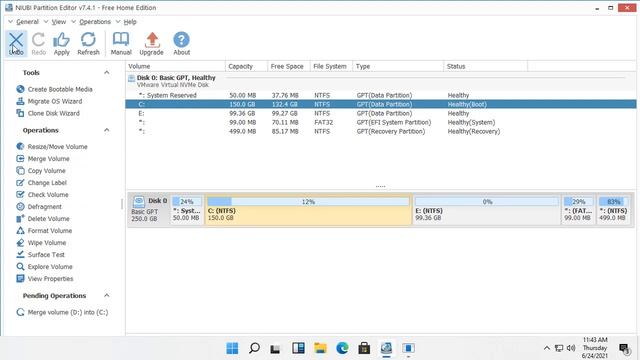Launch Microsoft Edge from taskbar

tap(342, 348)
